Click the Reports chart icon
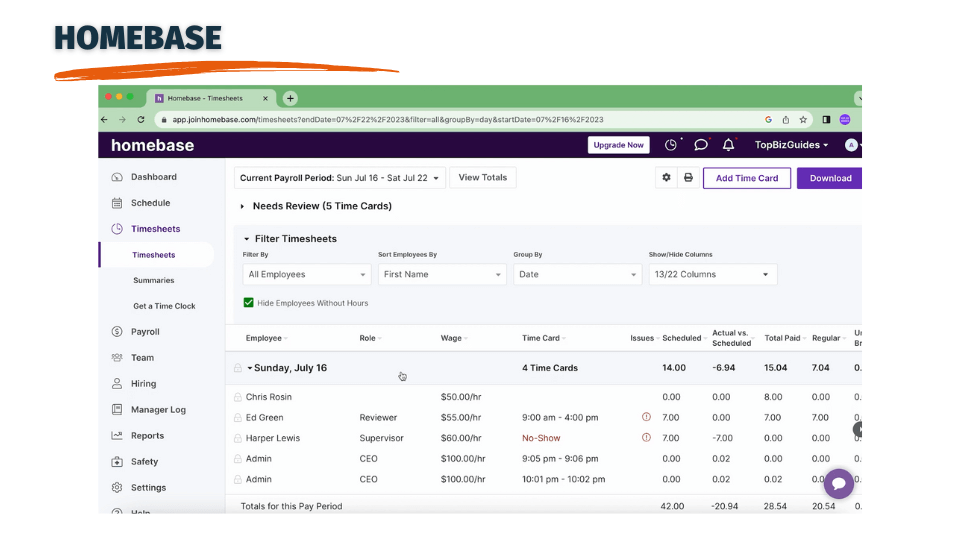The height and width of the screenshot is (540, 960). click(117, 435)
